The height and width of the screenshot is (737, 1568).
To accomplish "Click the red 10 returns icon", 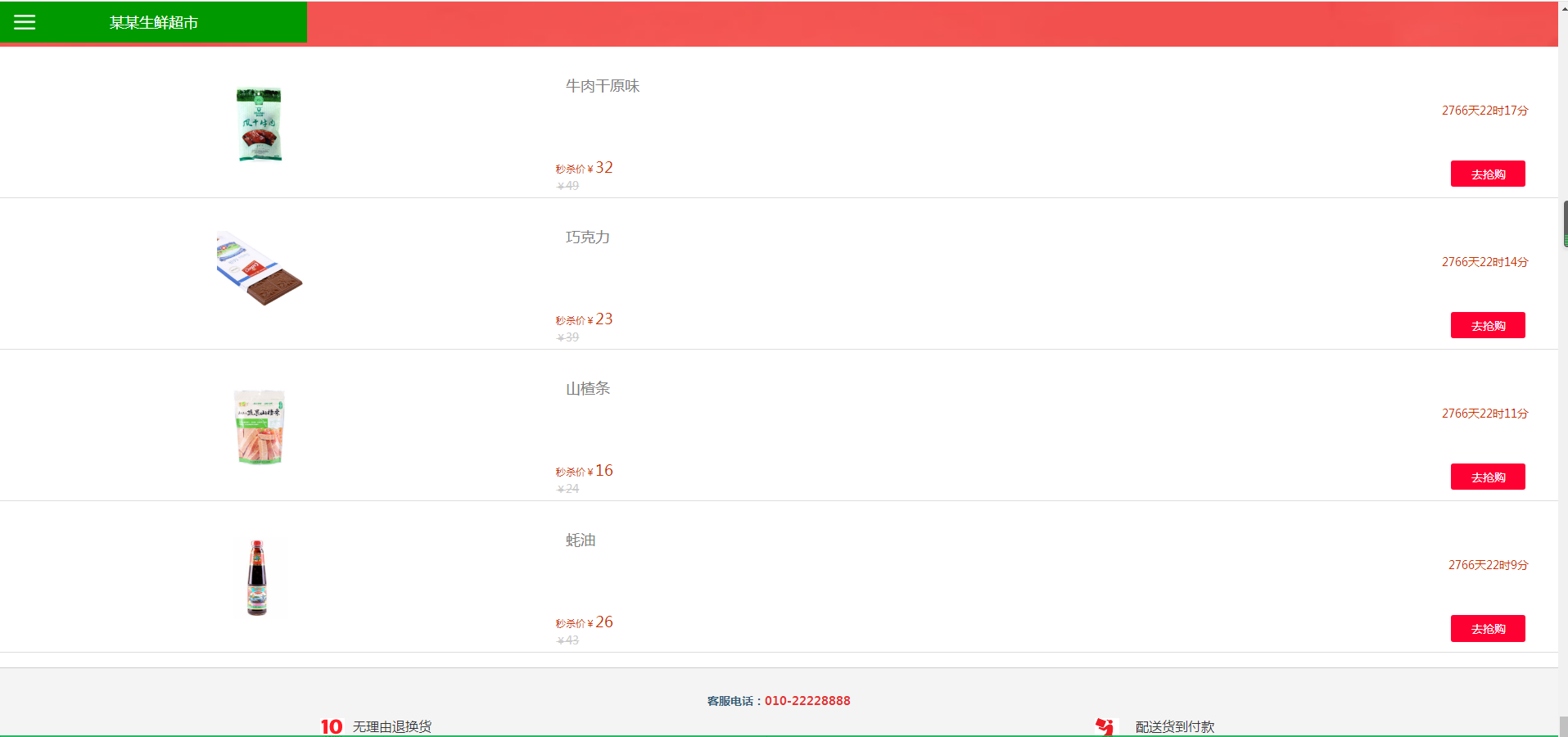I will (332, 726).
